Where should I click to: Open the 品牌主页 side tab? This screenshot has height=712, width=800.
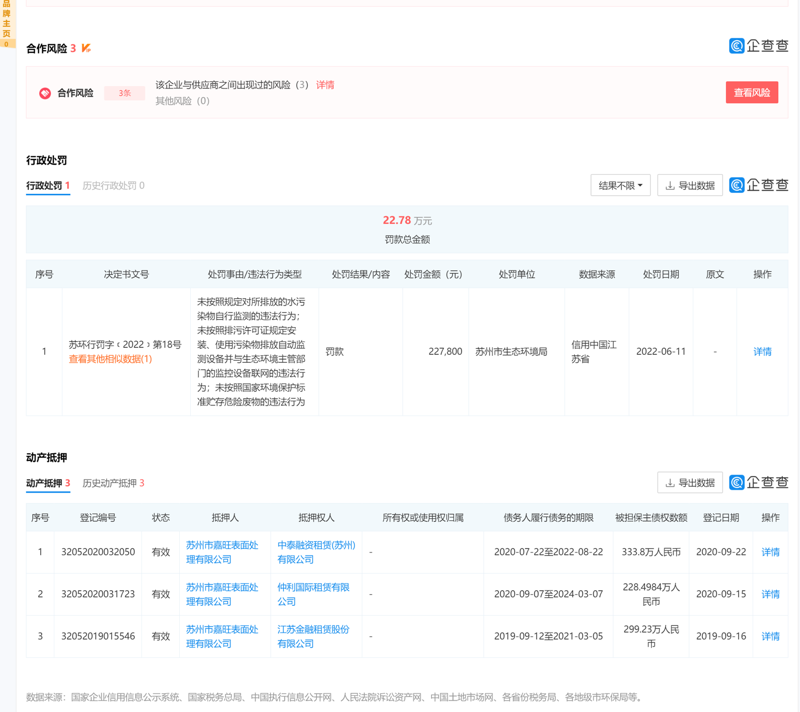coord(7,23)
